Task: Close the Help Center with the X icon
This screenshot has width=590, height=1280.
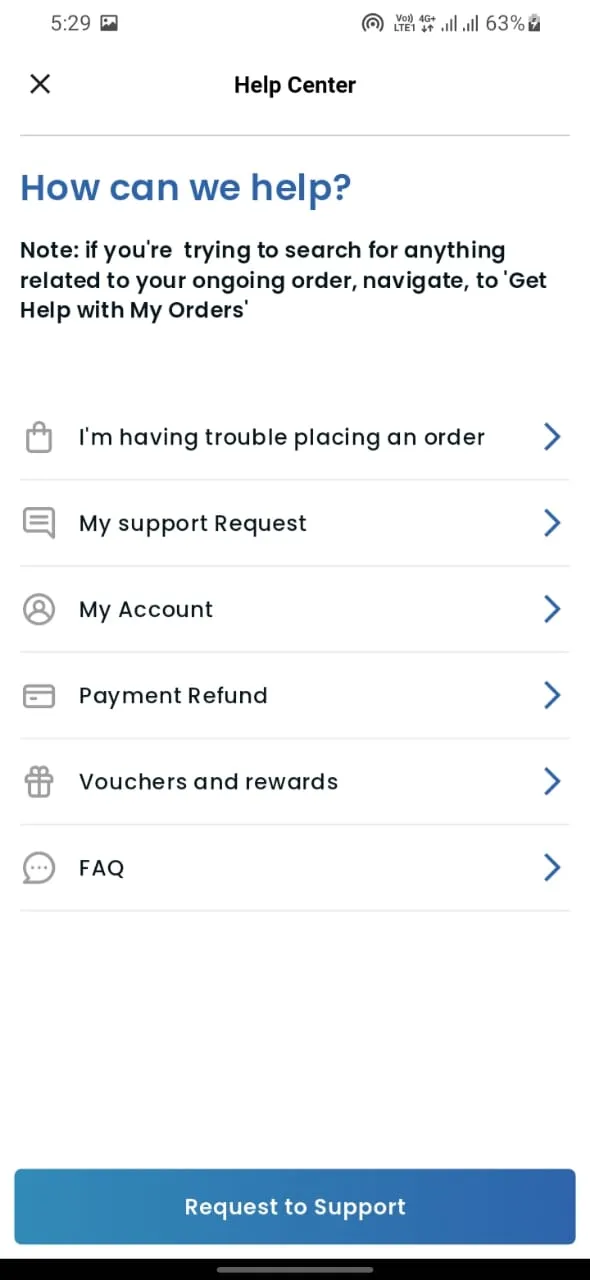Action: pos(40,84)
